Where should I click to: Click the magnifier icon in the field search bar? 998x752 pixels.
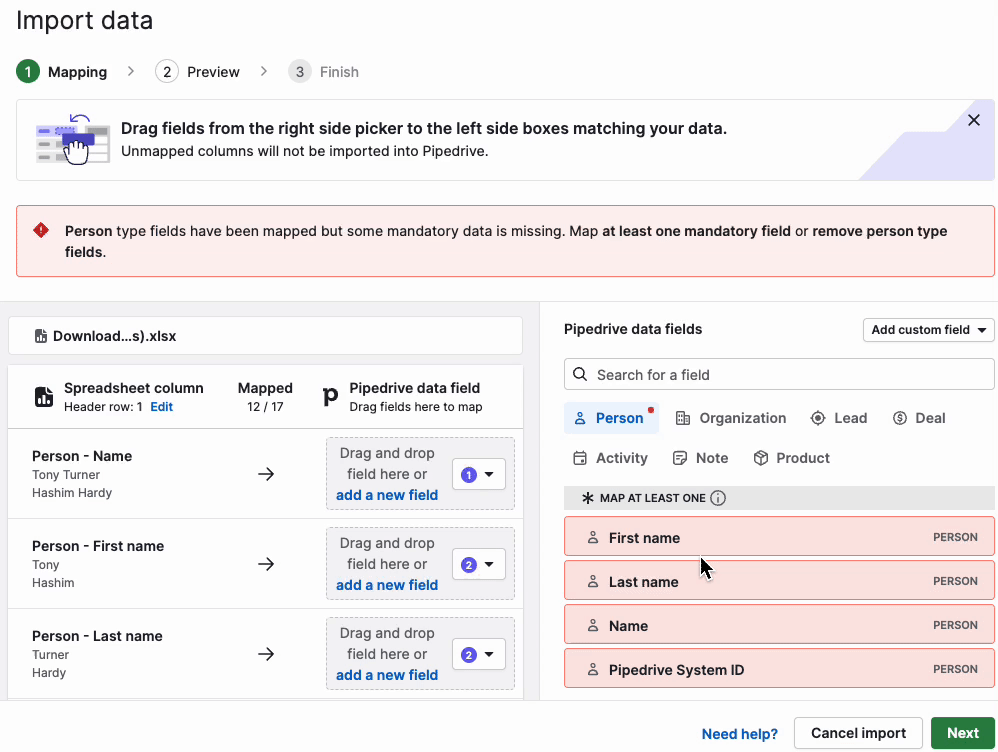580,373
